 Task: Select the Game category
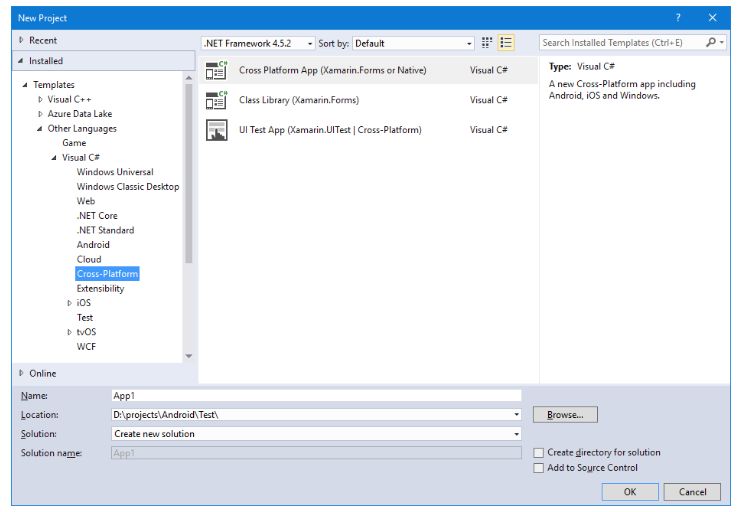point(74,143)
